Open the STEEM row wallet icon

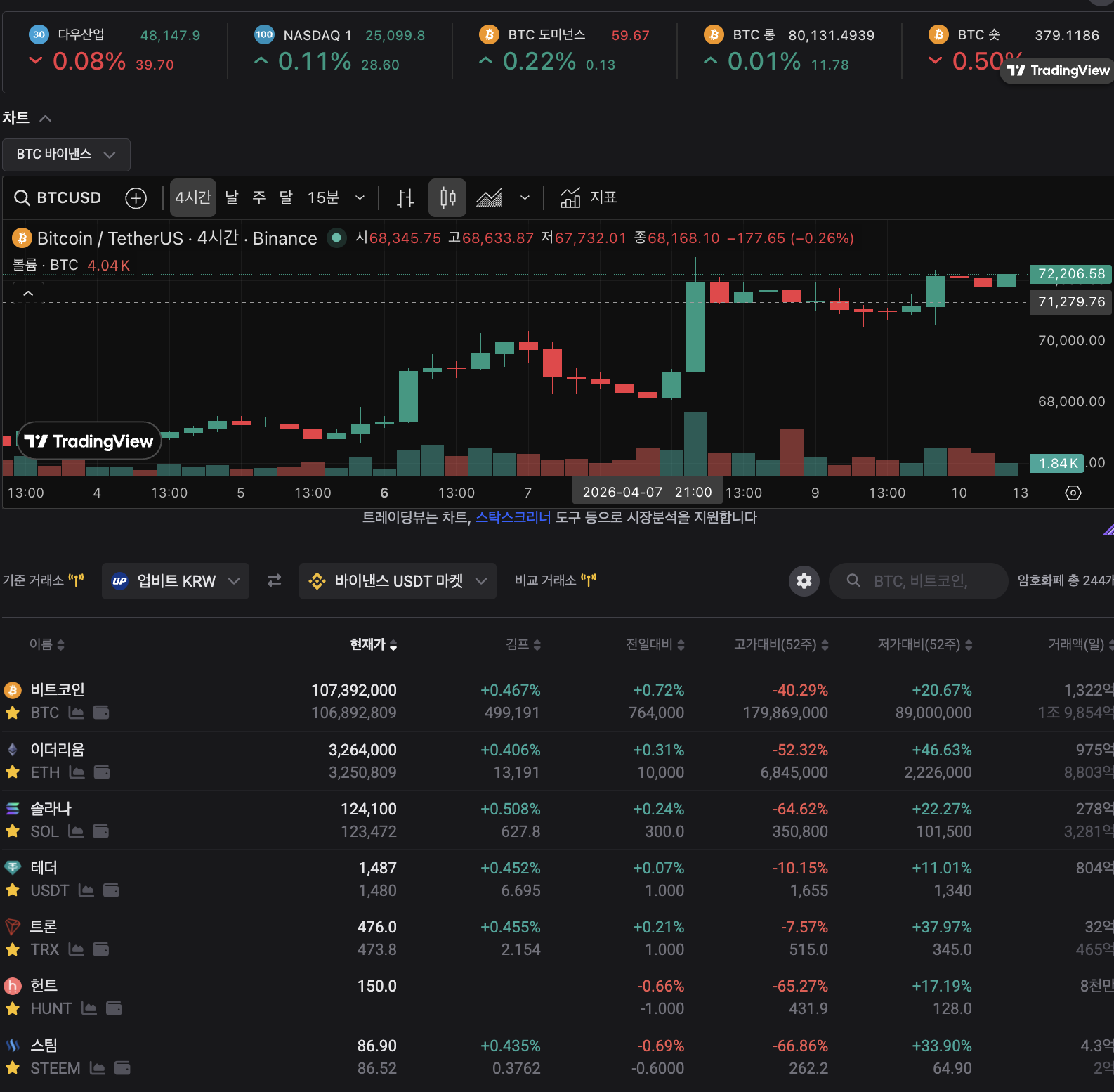point(122,1068)
